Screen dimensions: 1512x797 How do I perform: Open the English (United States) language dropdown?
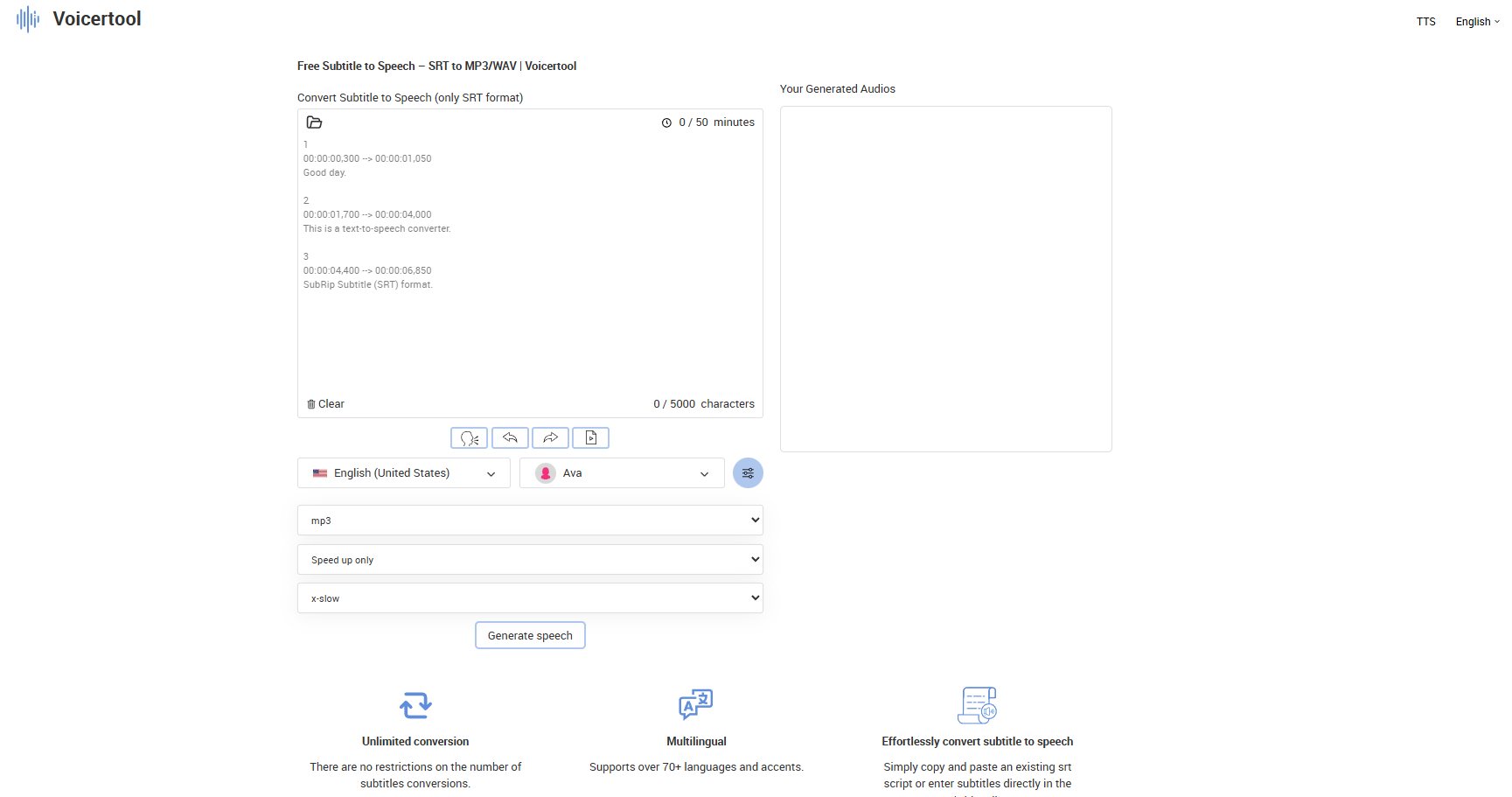403,473
